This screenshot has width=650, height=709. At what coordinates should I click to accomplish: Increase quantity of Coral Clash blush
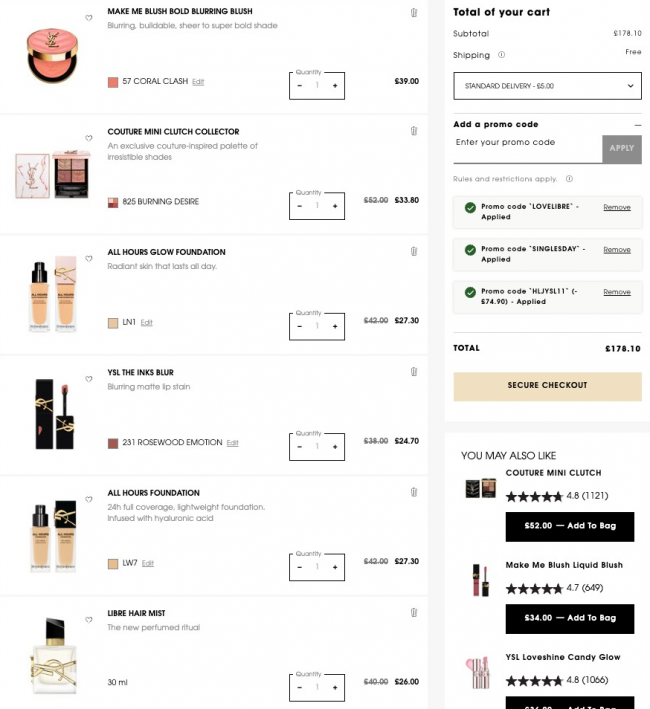pos(335,85)
